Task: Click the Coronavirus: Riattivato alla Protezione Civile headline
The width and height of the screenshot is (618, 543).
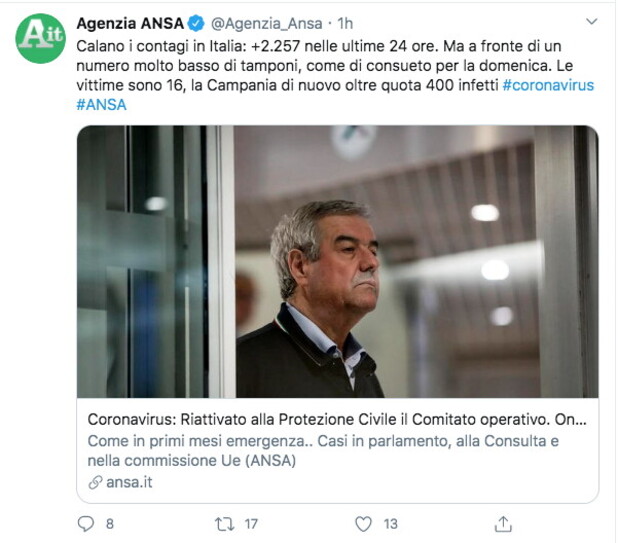Action: tap(337, 420)
